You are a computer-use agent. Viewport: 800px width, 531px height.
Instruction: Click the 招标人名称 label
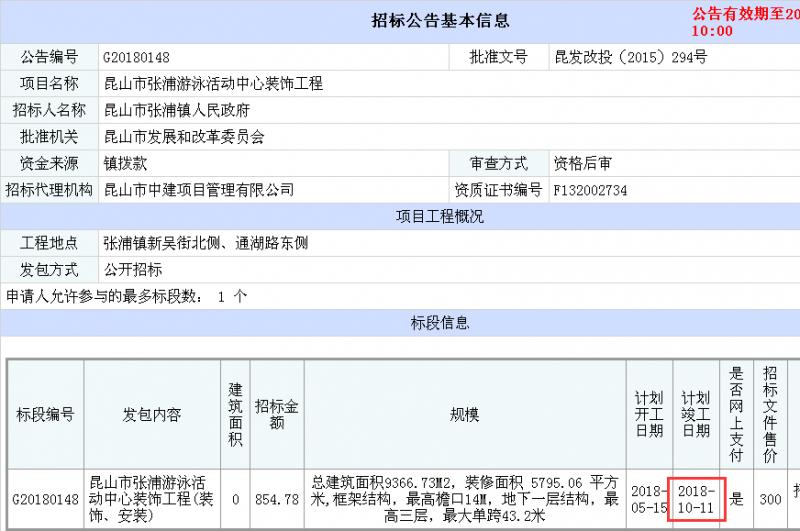[x=49, y=110]
